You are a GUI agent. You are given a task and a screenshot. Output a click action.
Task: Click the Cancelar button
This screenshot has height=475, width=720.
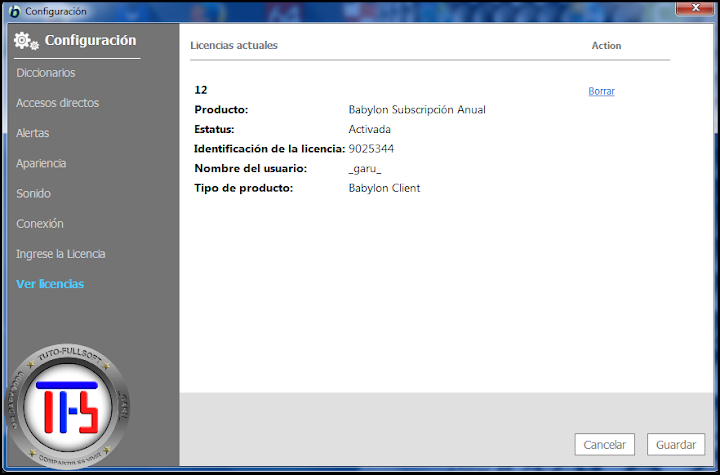[604, 445]
